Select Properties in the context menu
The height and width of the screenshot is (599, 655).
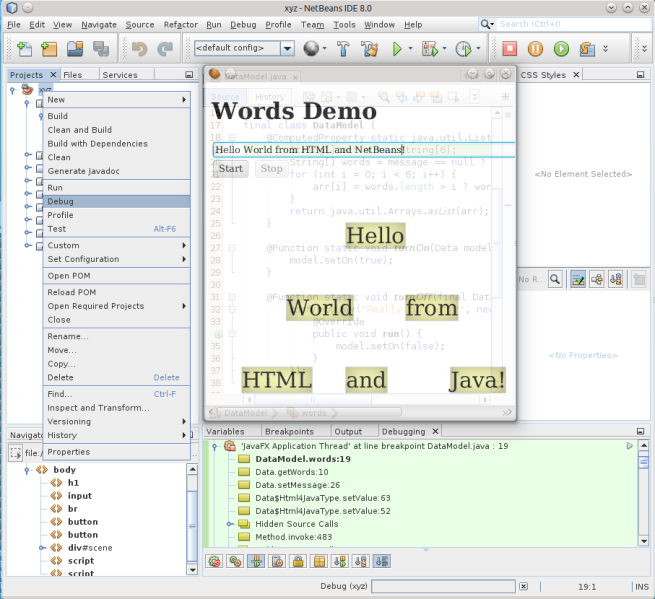pyautogui.click(x=117, y=452)
